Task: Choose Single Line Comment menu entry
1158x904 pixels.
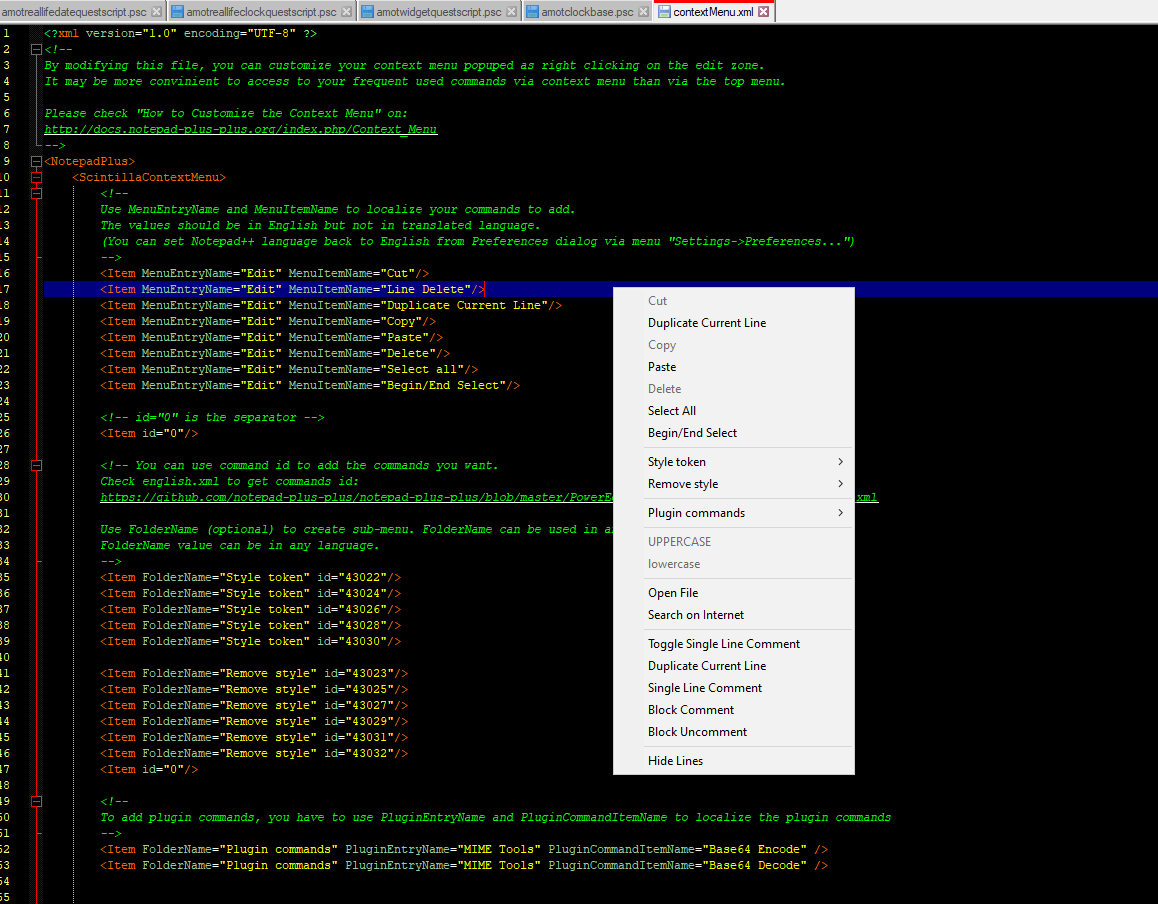Action: pyautogui.click(x=733, y=688)
